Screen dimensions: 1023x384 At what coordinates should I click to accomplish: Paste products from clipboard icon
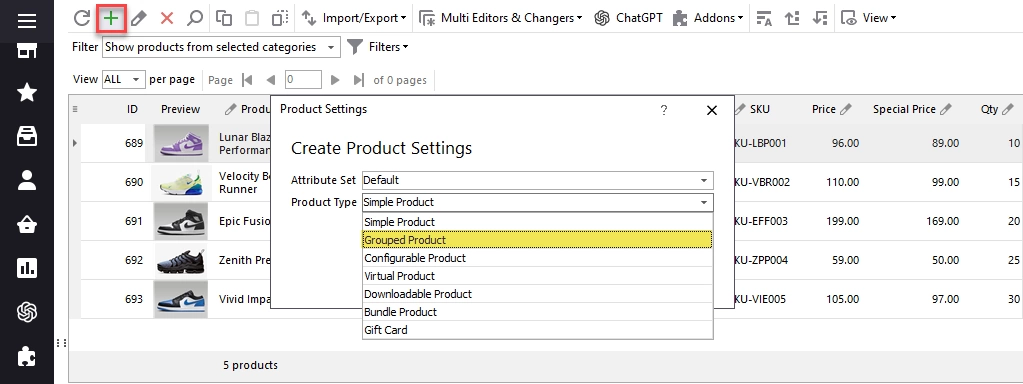click(x=252, y=18)
